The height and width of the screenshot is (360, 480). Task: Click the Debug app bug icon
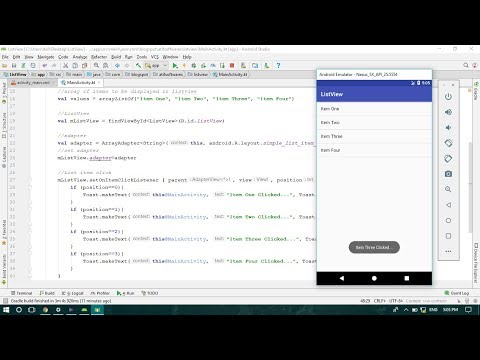(194, 66)
